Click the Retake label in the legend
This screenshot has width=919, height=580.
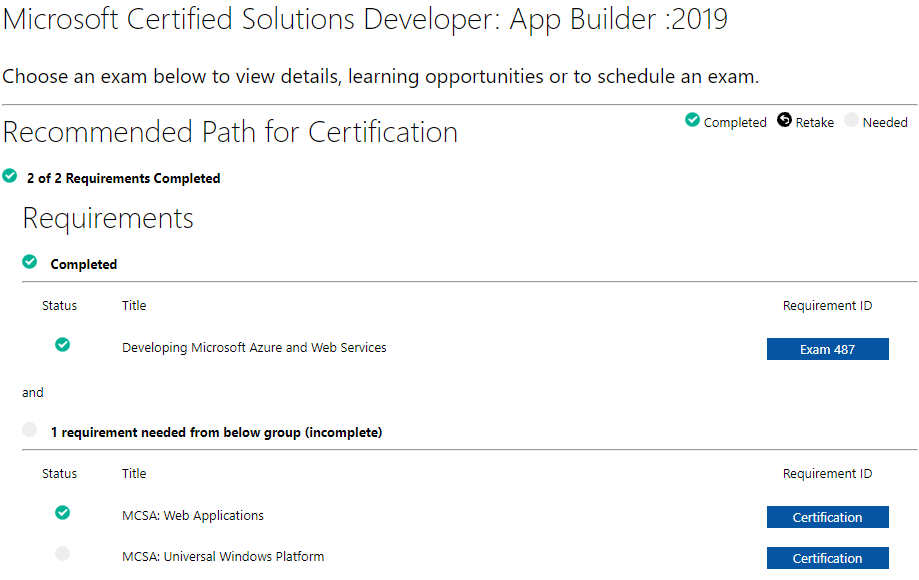tap(815, 122)
